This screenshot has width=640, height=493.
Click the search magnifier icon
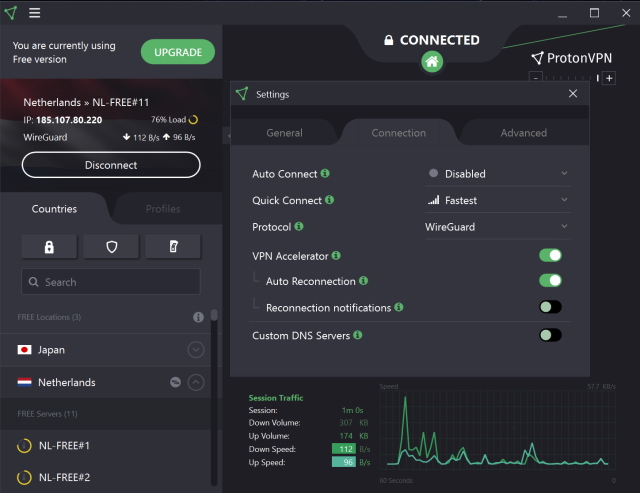33,282
